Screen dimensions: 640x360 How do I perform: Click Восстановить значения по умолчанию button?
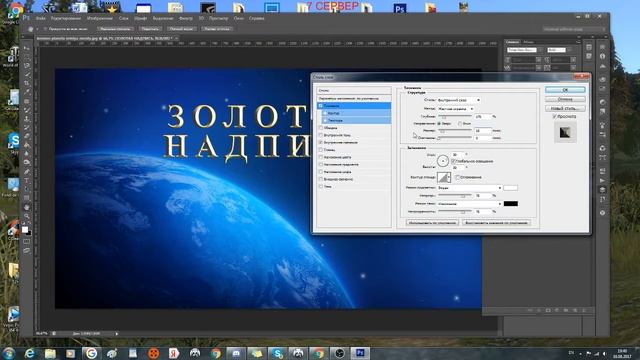point(496,223)
